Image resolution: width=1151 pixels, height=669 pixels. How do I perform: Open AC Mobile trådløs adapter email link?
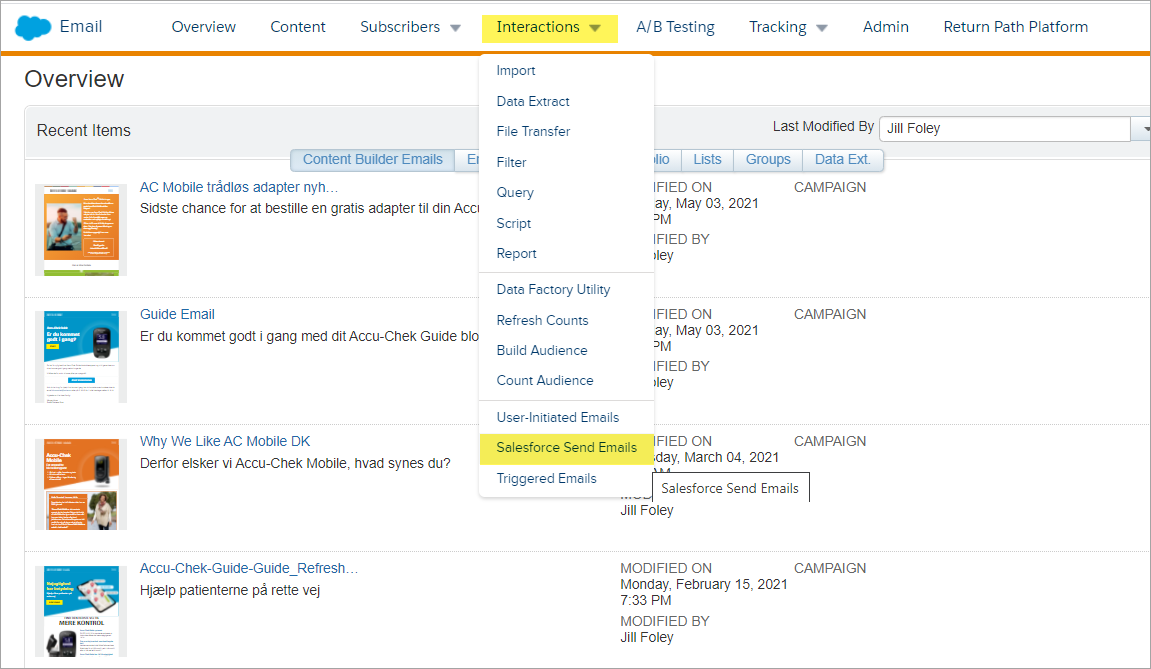tap(239, 187)
